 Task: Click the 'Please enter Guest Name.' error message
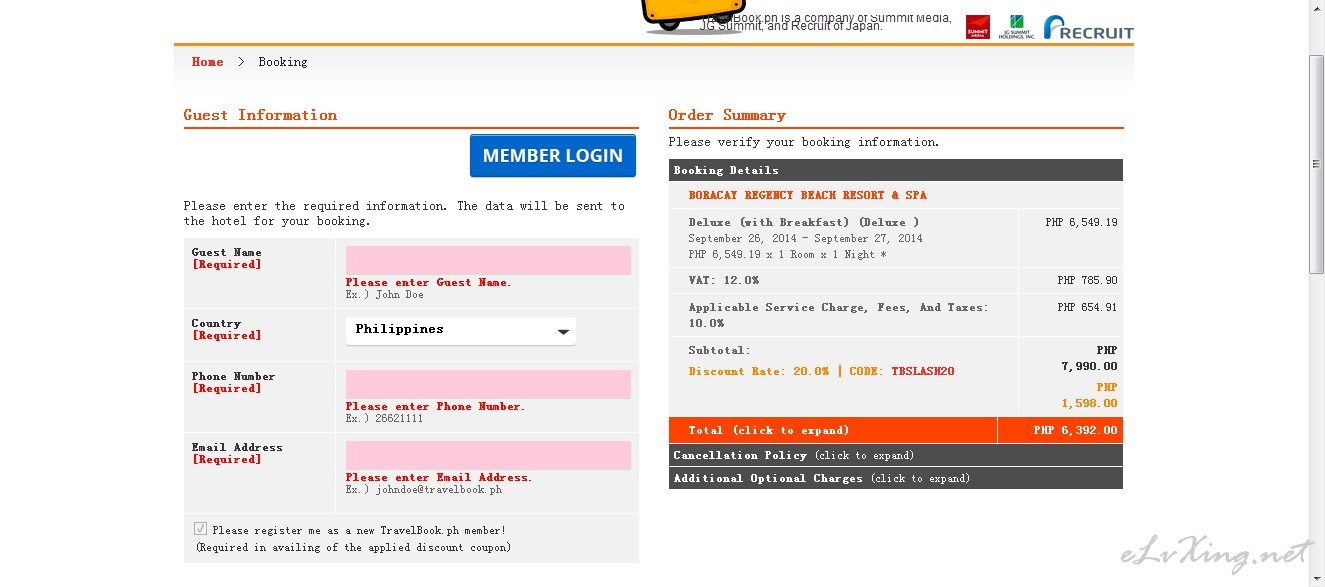click(428, 283)
